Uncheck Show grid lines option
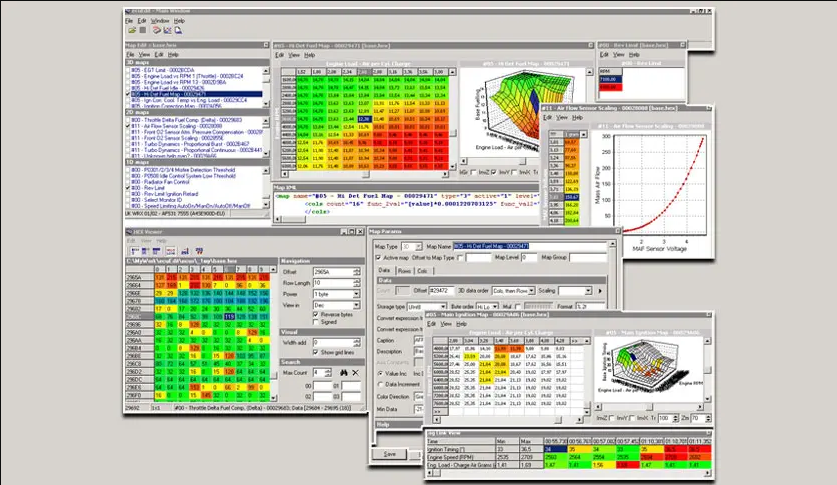Image resolution: width=837 pixels, height=485 pixels. tap(316, 353)
